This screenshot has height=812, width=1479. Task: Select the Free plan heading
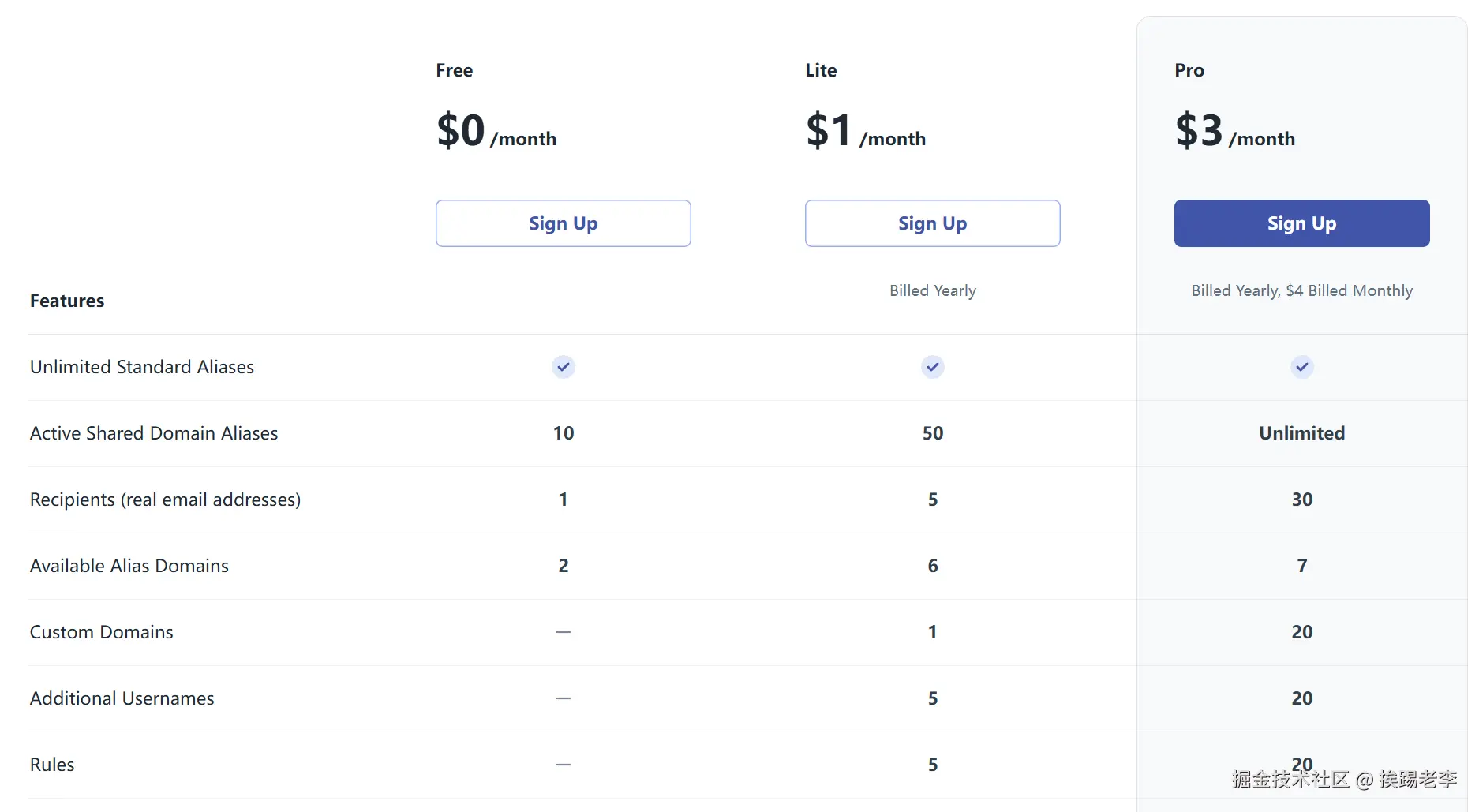455,70
